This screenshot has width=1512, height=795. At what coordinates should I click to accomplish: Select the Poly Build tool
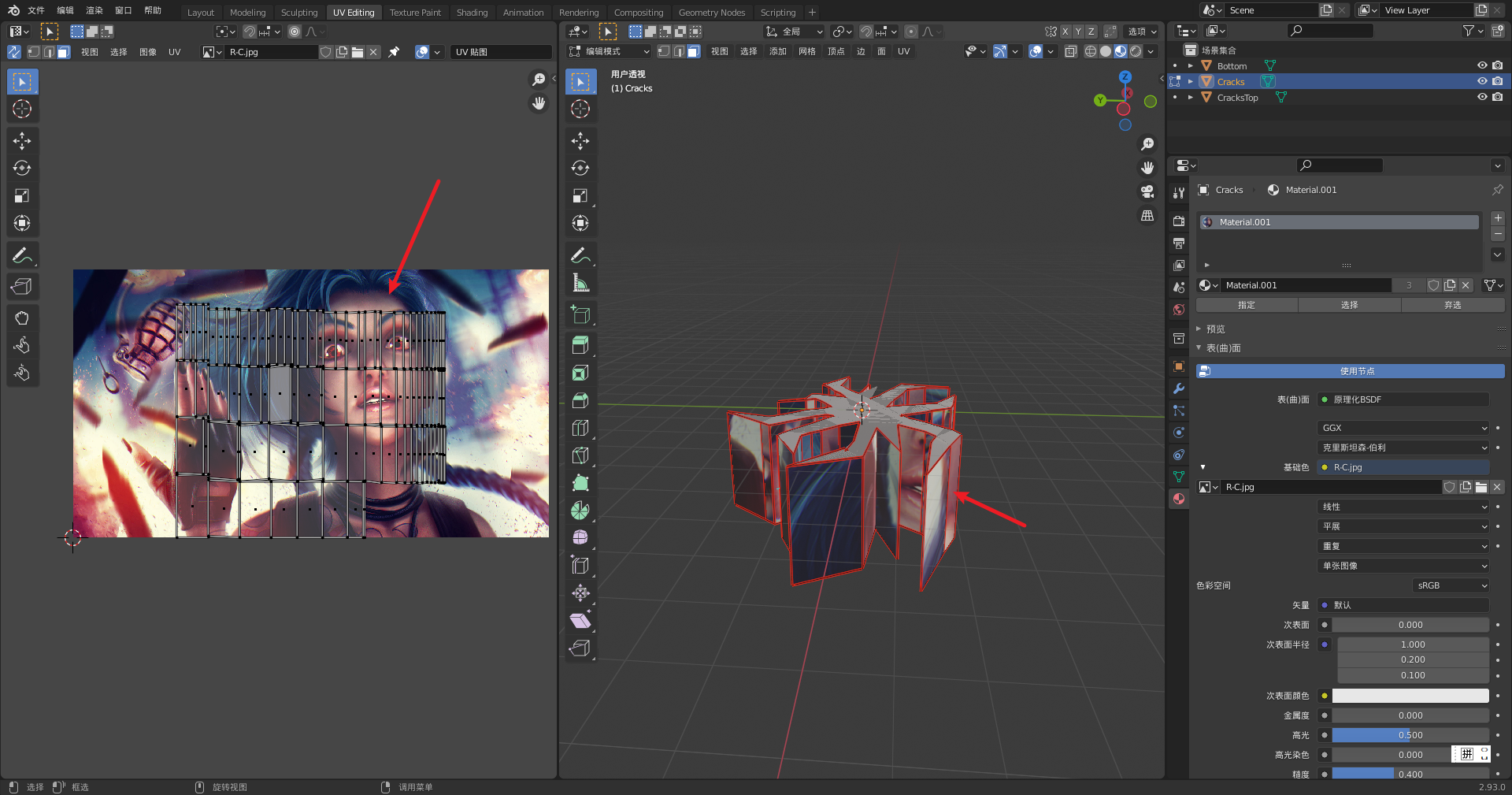point(580,483)
